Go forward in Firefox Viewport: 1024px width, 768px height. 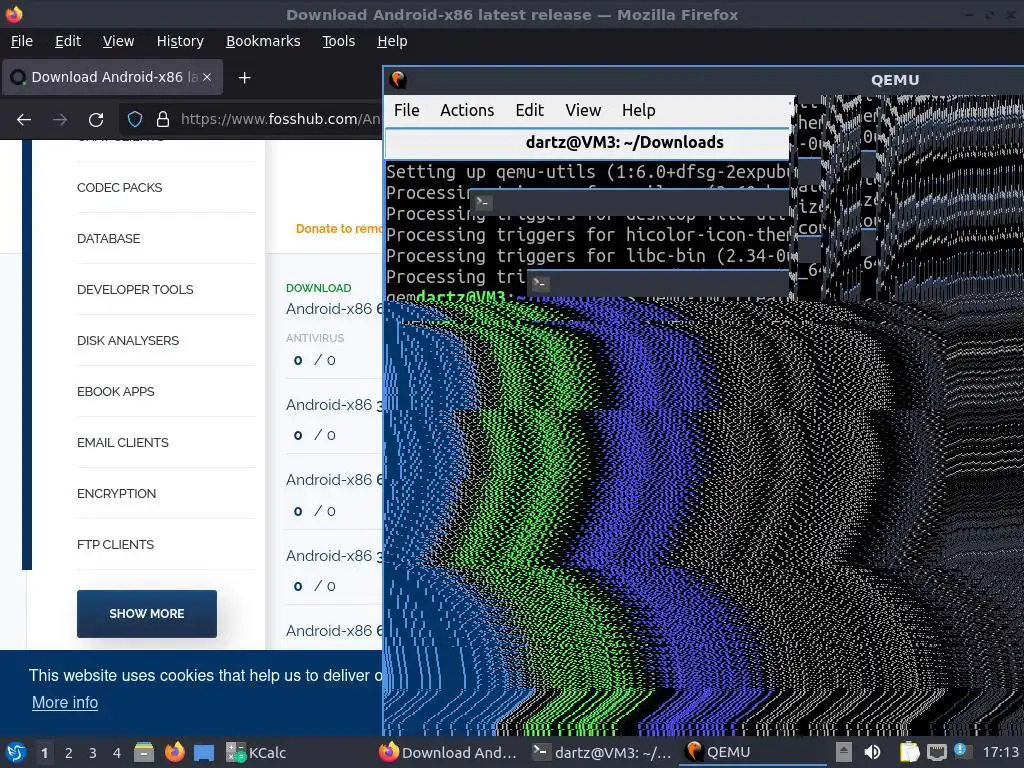59,120
